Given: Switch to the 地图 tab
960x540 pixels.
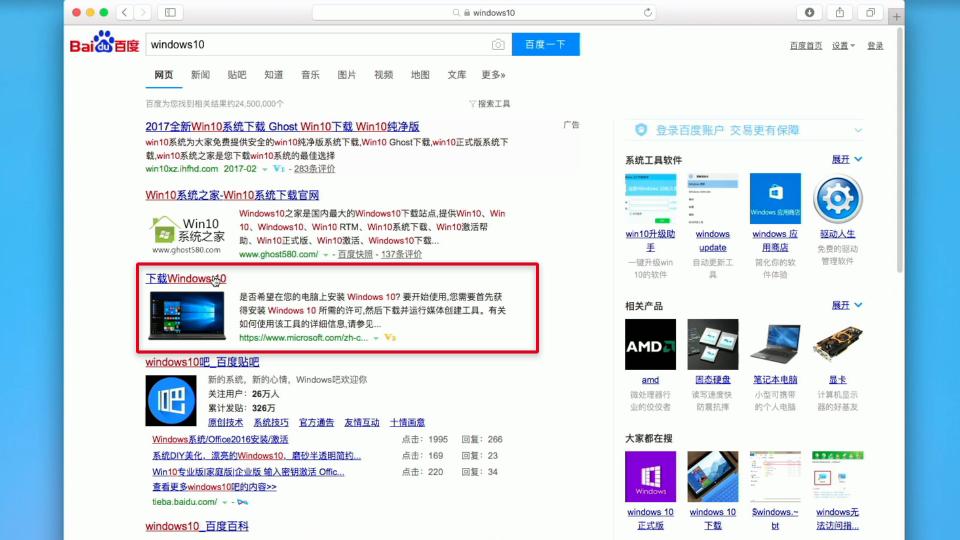Looking at the screenshot, I should [x=420, y=75].
